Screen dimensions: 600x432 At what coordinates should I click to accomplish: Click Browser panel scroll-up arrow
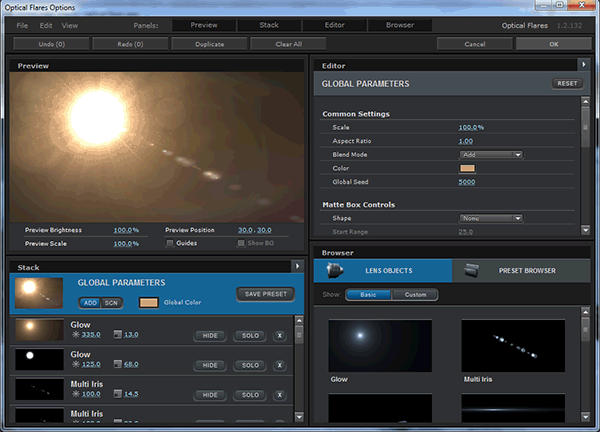585,312
